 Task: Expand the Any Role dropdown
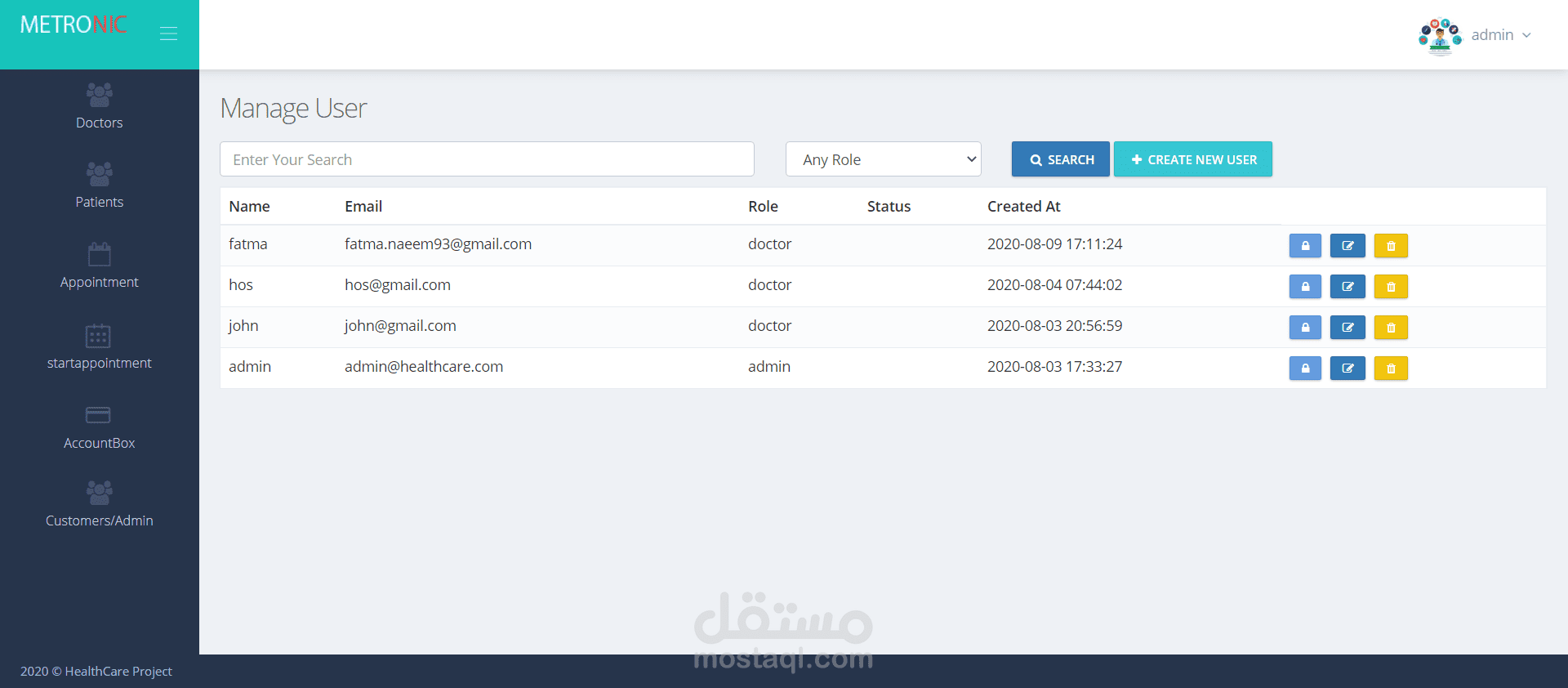[884, 159]
